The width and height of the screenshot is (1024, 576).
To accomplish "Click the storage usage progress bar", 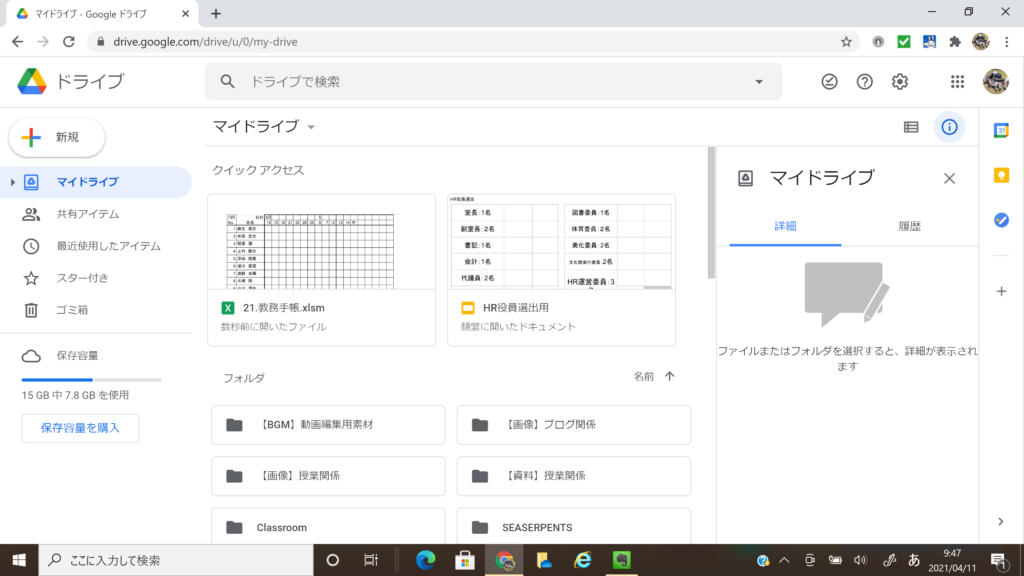I will point(91,379).
